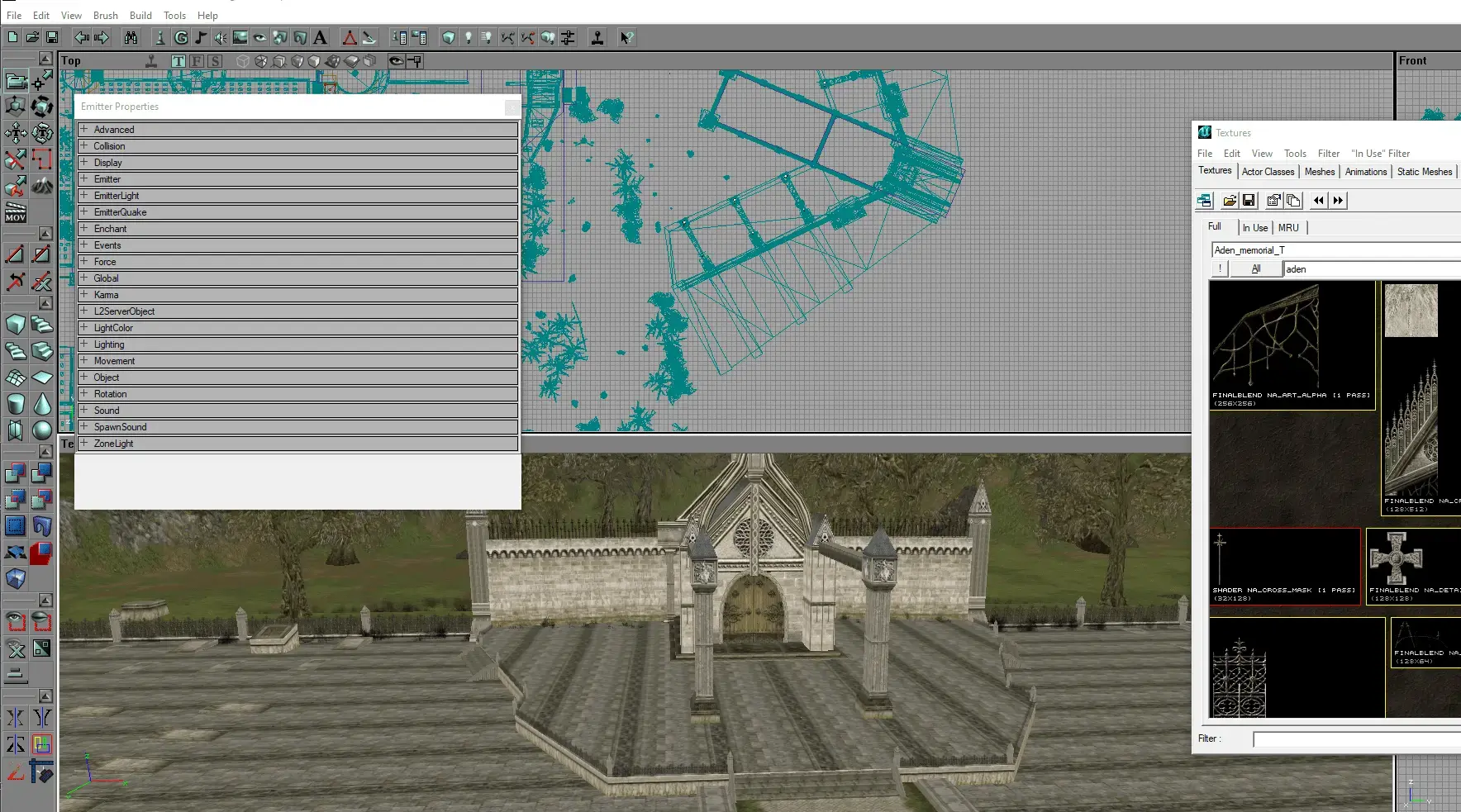The width and height of the screenshot is (1461, 812).
Task: Click the Build Lighting bulb icon
Action: [468, 37]
